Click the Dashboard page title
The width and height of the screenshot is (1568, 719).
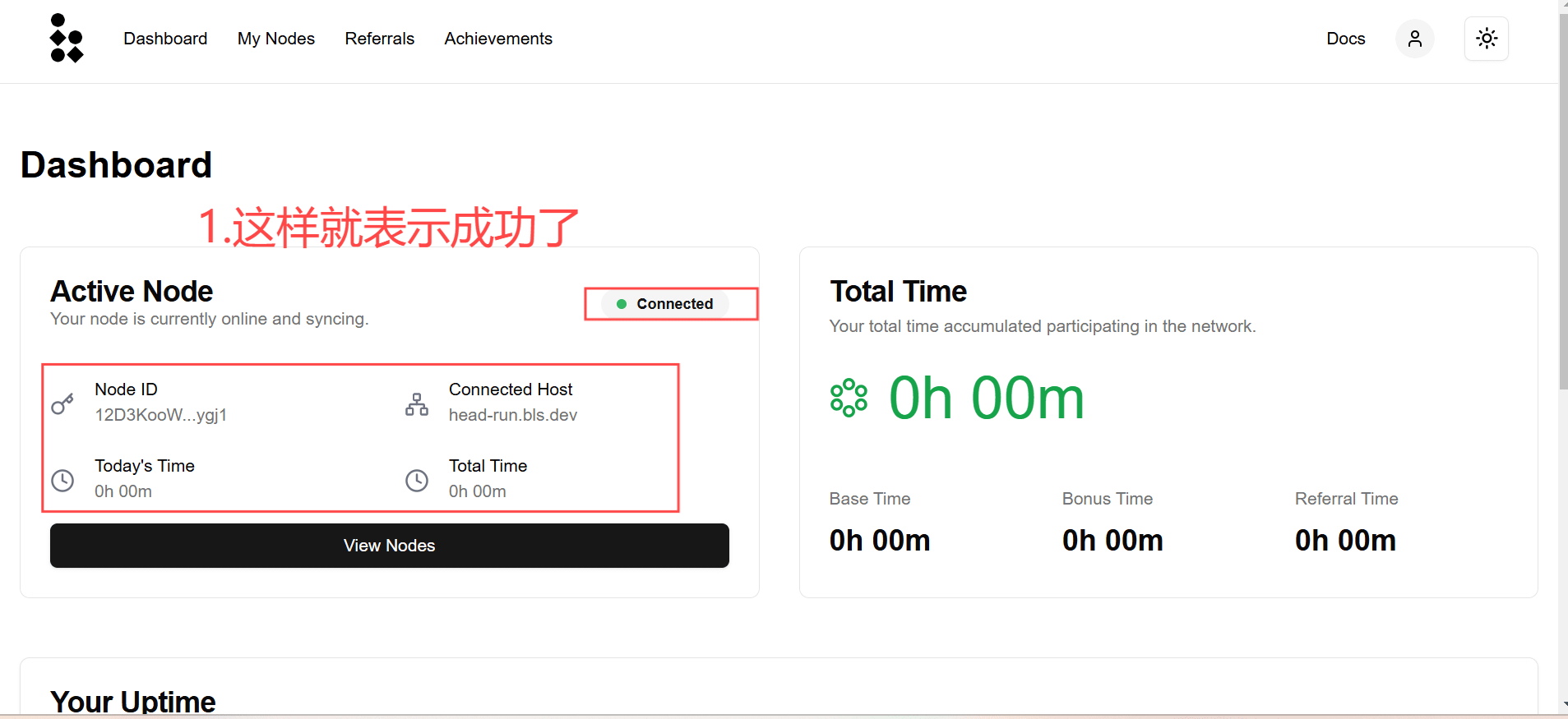[116, 165]
